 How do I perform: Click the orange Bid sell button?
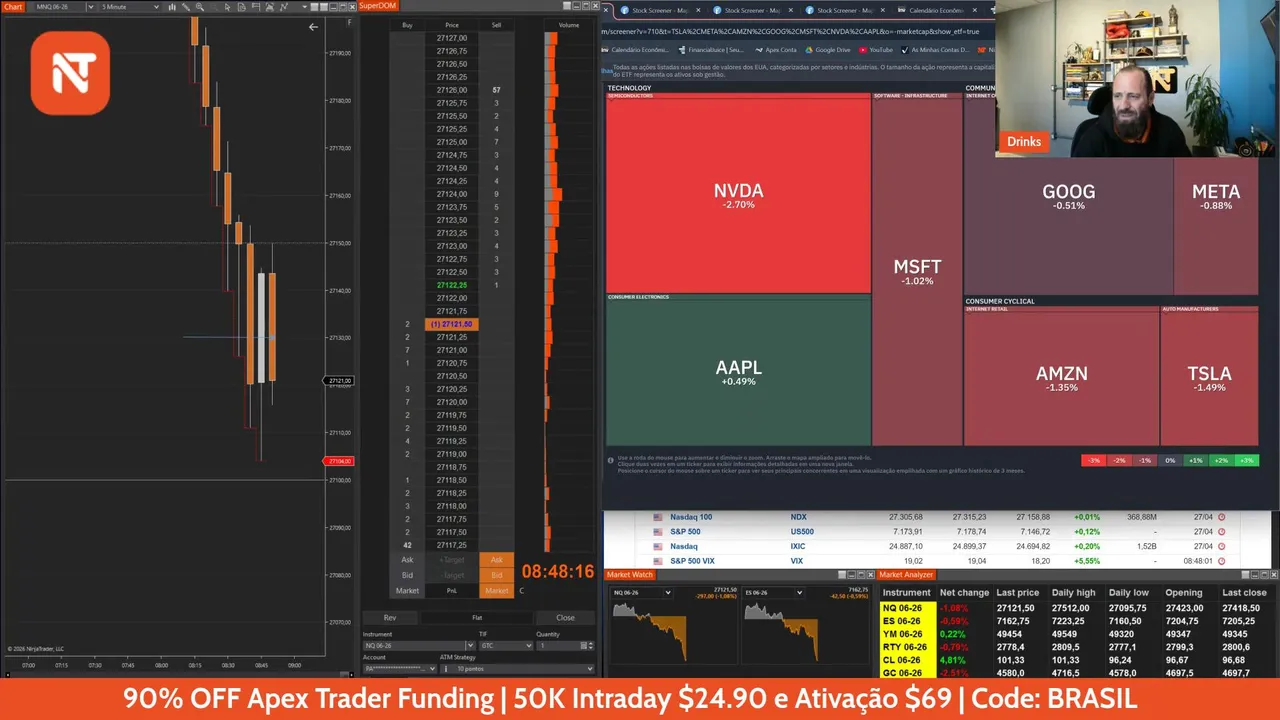point(497,575)
